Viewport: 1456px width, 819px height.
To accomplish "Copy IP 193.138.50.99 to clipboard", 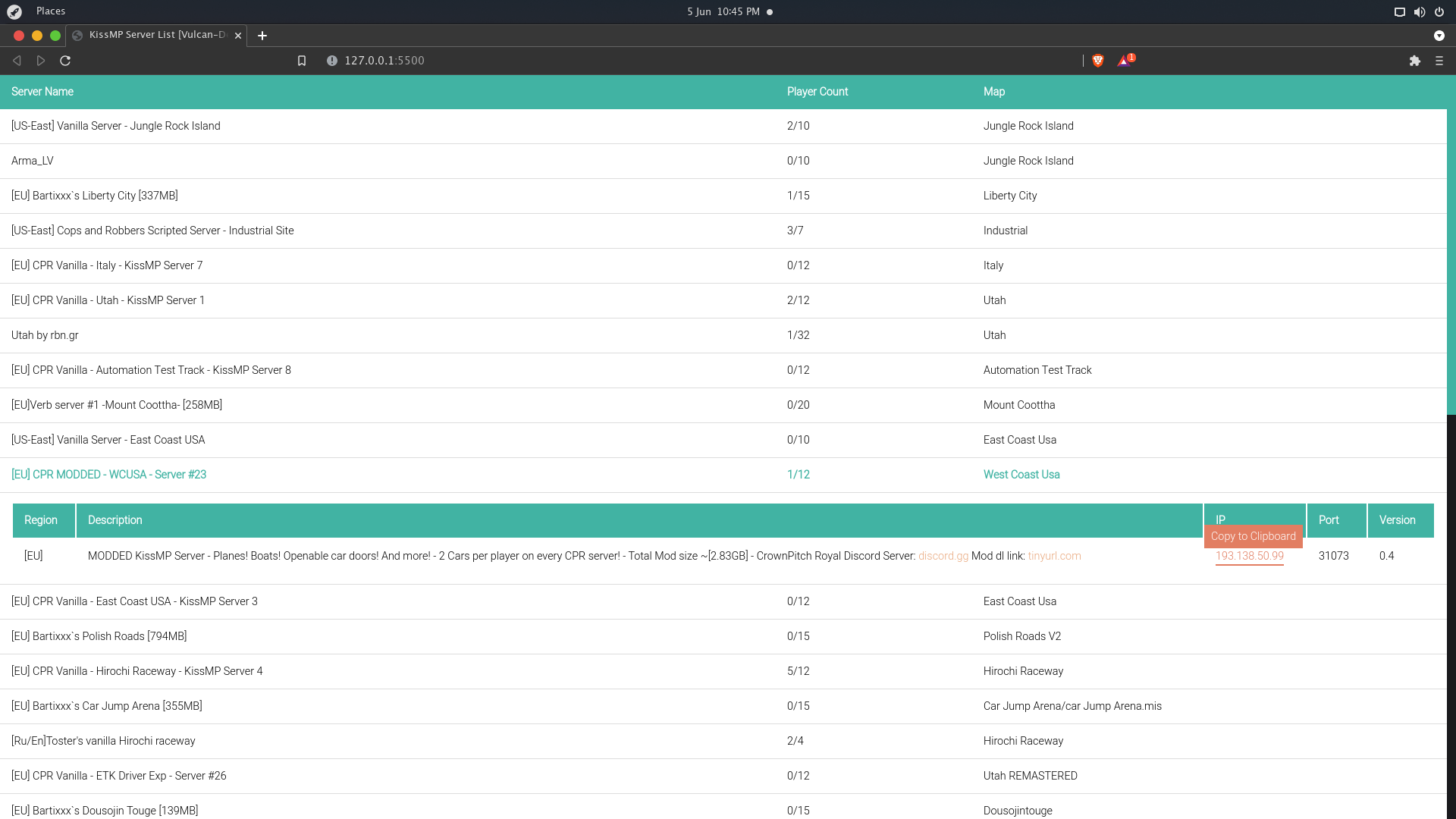I will [x=1249, y=556].
